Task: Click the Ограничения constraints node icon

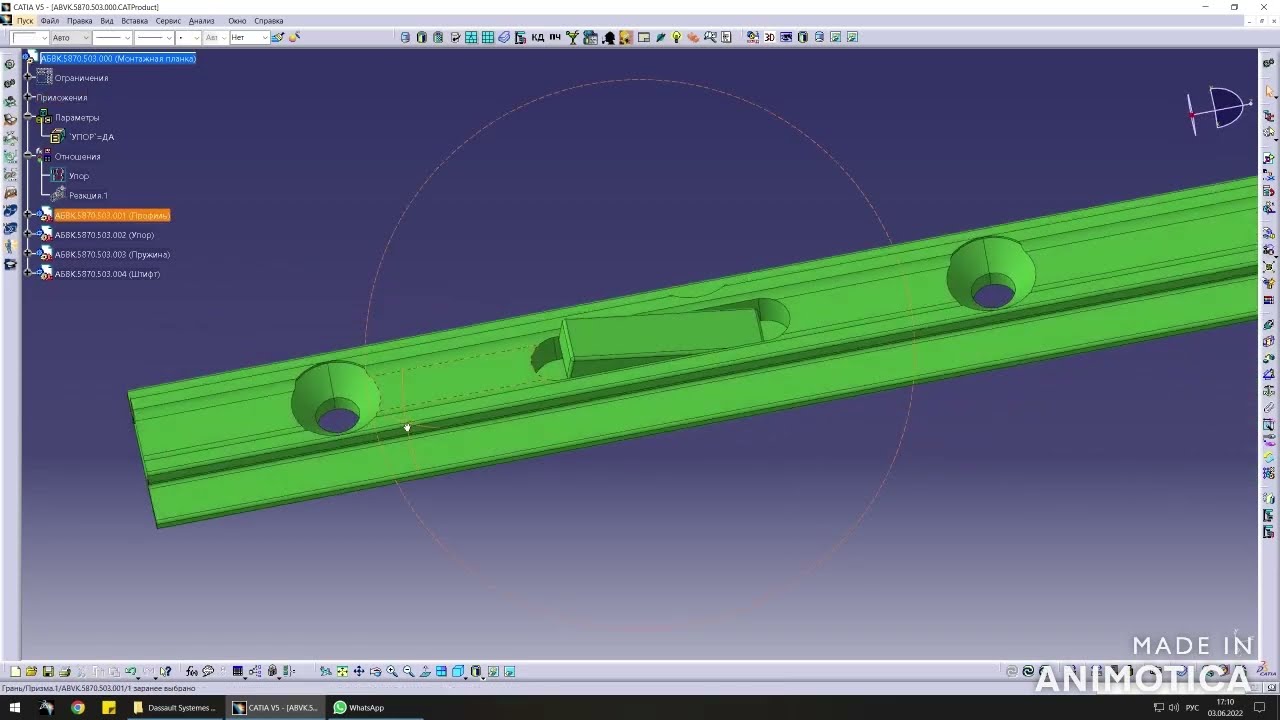Action: (44, 77)
